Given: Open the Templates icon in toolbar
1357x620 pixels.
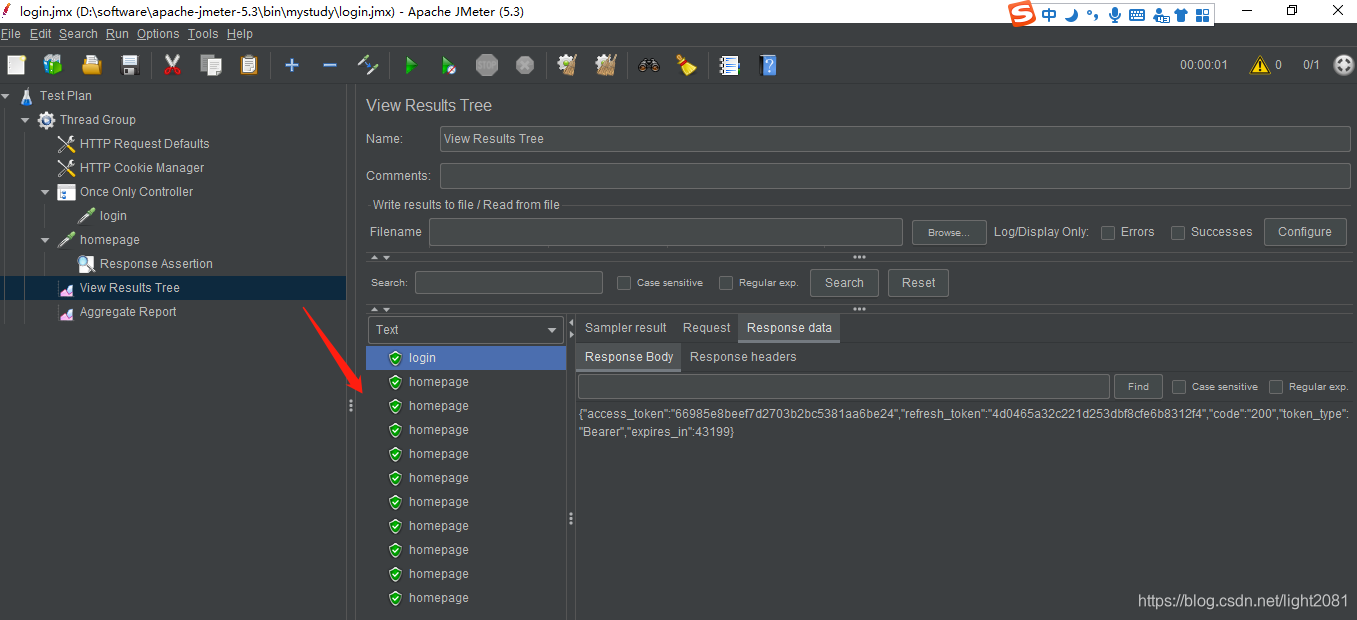Looking at the screenshot, I should (53, 65).
